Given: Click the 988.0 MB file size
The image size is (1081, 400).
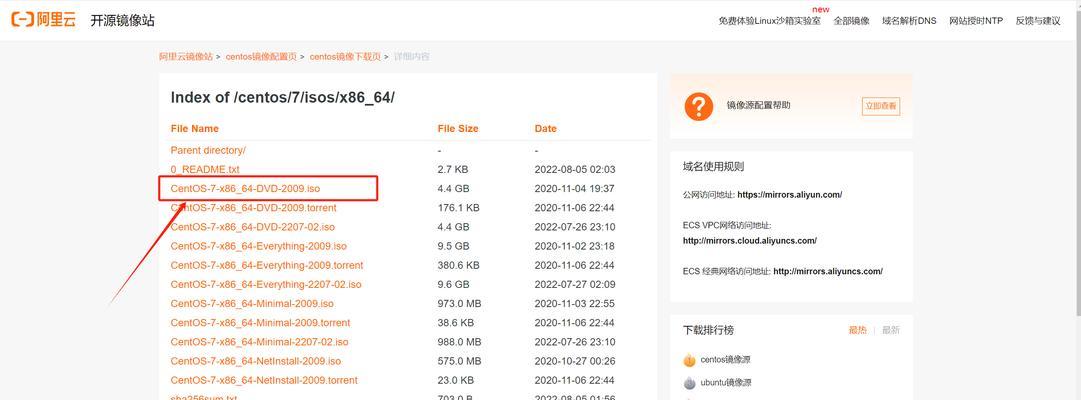Looking at the screenshot, I should (459, 342).
